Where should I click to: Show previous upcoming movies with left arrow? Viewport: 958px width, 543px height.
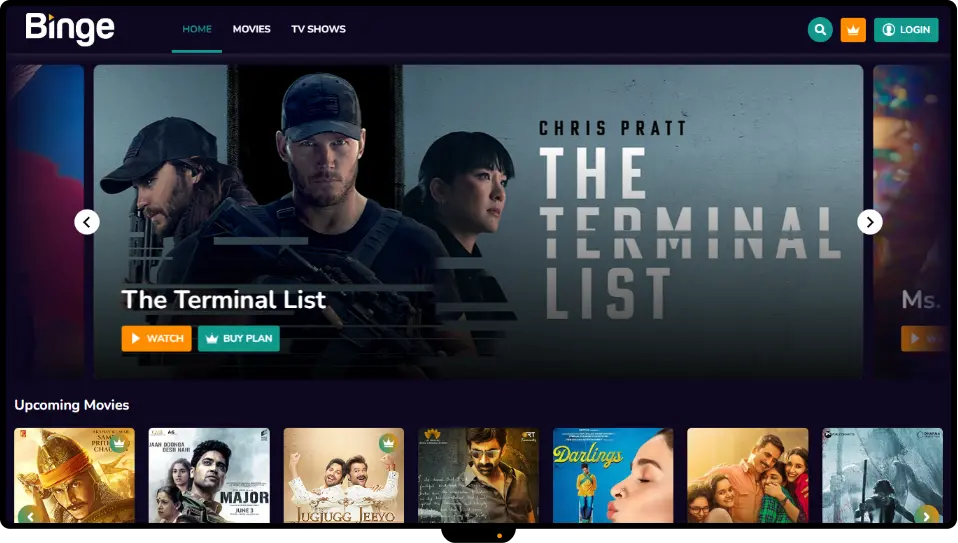[29, 516]
